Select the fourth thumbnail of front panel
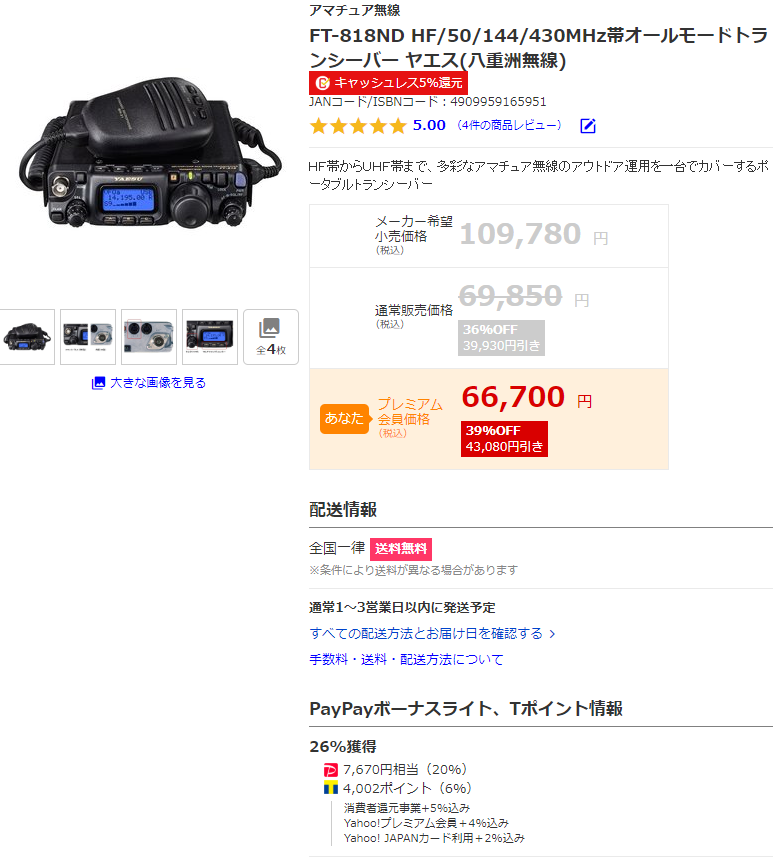This screenshot has width=773, height=857. tap(210, 337)
